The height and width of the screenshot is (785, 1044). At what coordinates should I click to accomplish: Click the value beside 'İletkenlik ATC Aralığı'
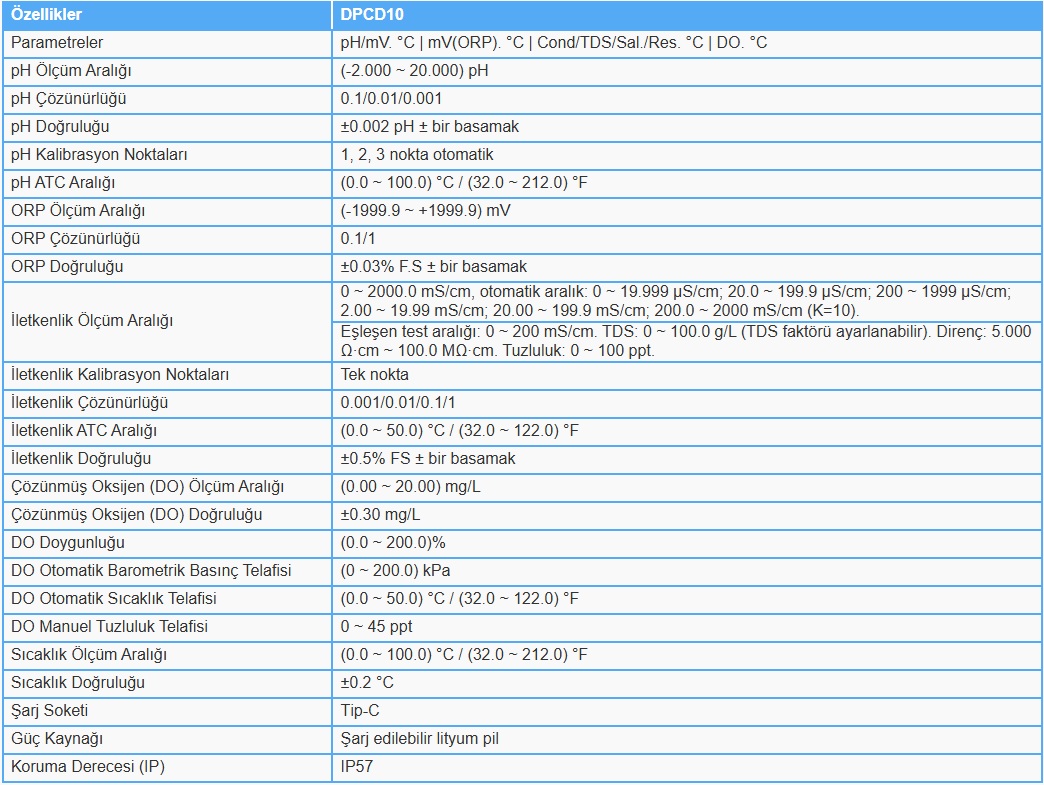tap(459, 430)
